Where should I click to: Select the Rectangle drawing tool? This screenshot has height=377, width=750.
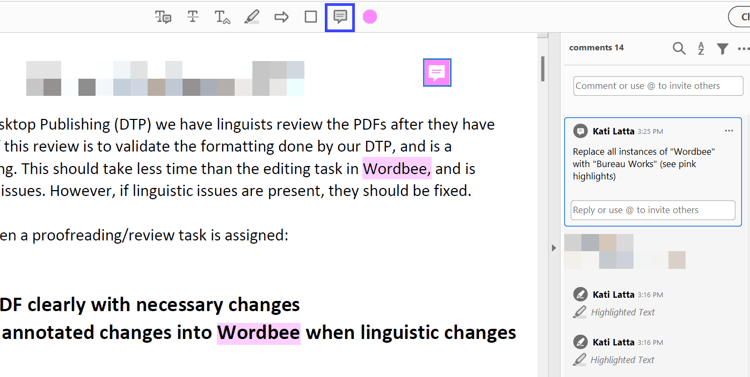(x=311, y=17)
